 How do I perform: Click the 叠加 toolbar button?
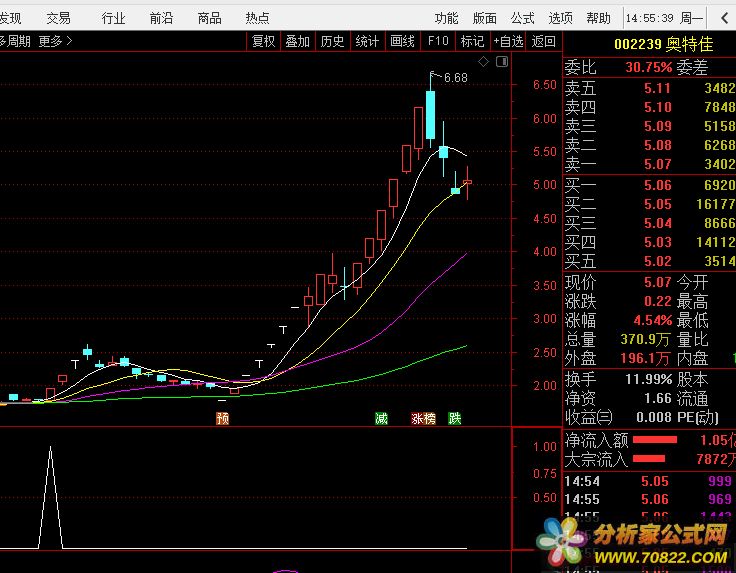(298, 41)
